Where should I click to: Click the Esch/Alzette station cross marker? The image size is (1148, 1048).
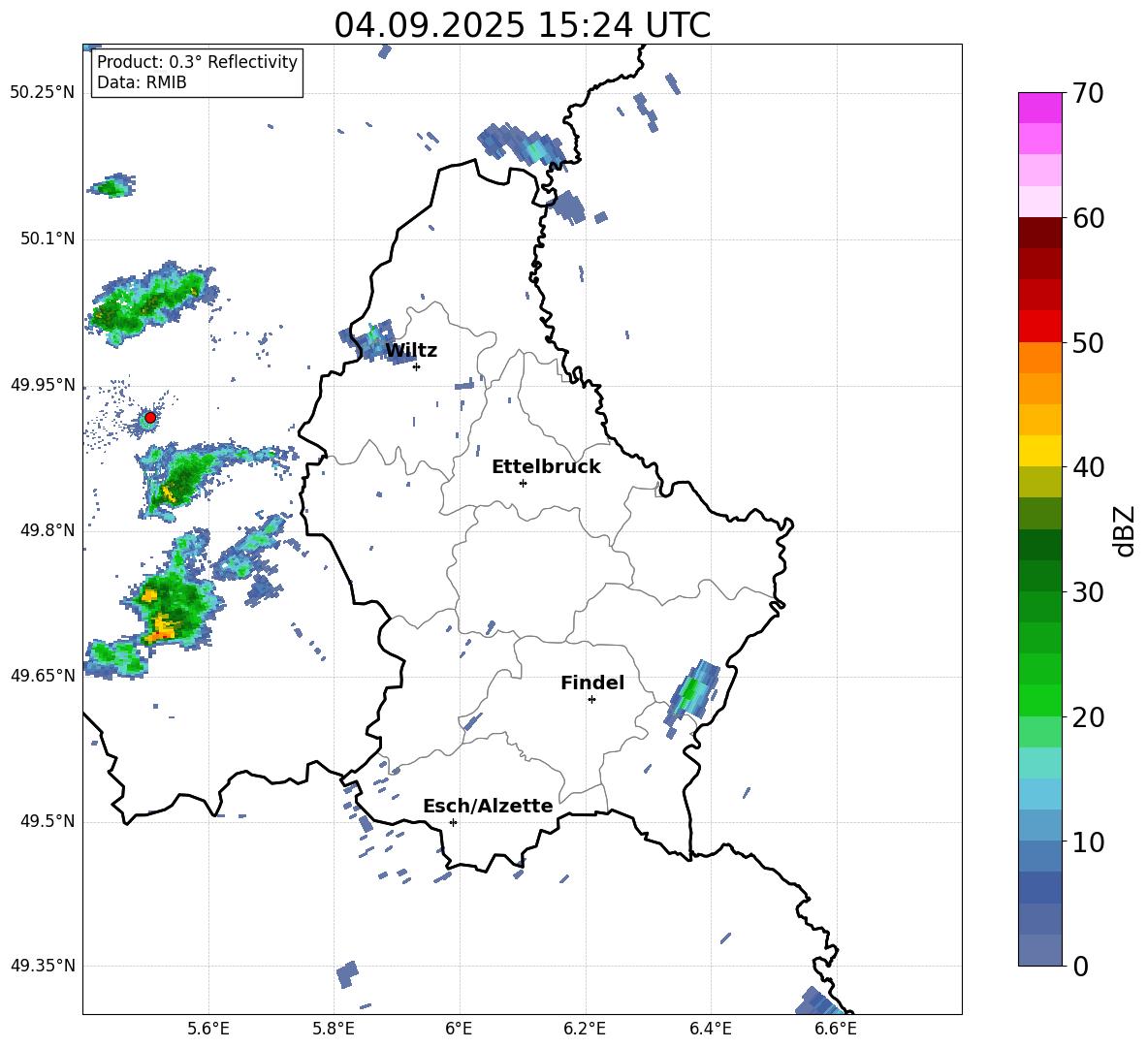pos(453,822)
